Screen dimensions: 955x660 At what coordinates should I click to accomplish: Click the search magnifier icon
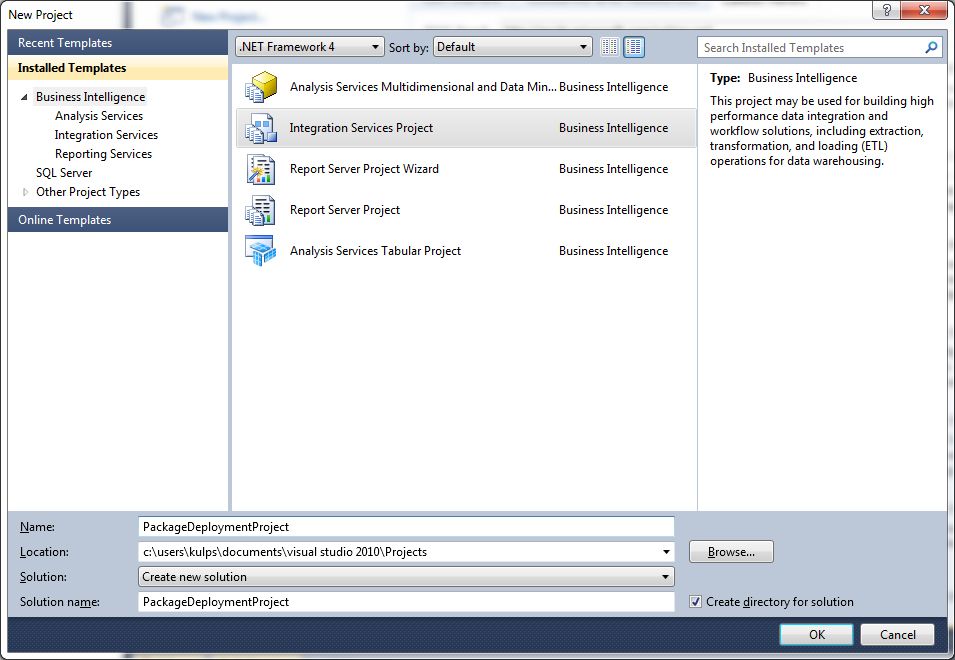click(x=931, y=47)
